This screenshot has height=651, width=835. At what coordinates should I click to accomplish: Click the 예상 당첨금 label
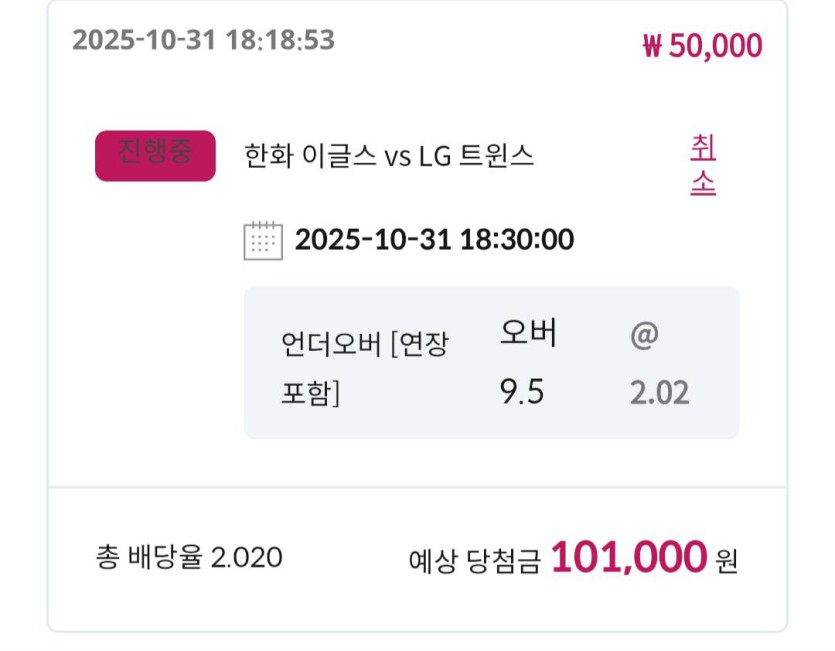[x=474, y=560]
